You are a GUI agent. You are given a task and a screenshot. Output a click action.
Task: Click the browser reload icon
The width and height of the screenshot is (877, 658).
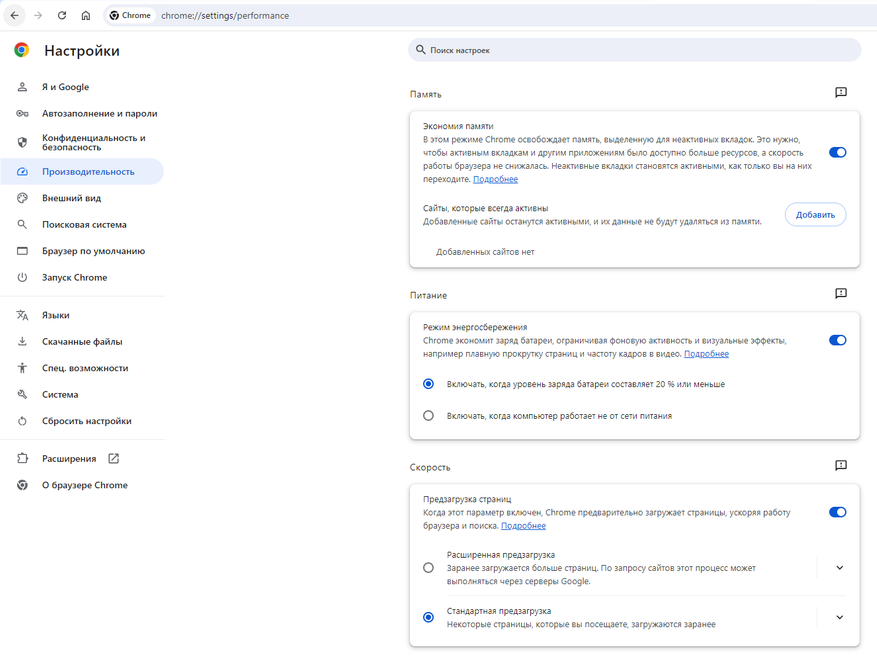(62, 16)
